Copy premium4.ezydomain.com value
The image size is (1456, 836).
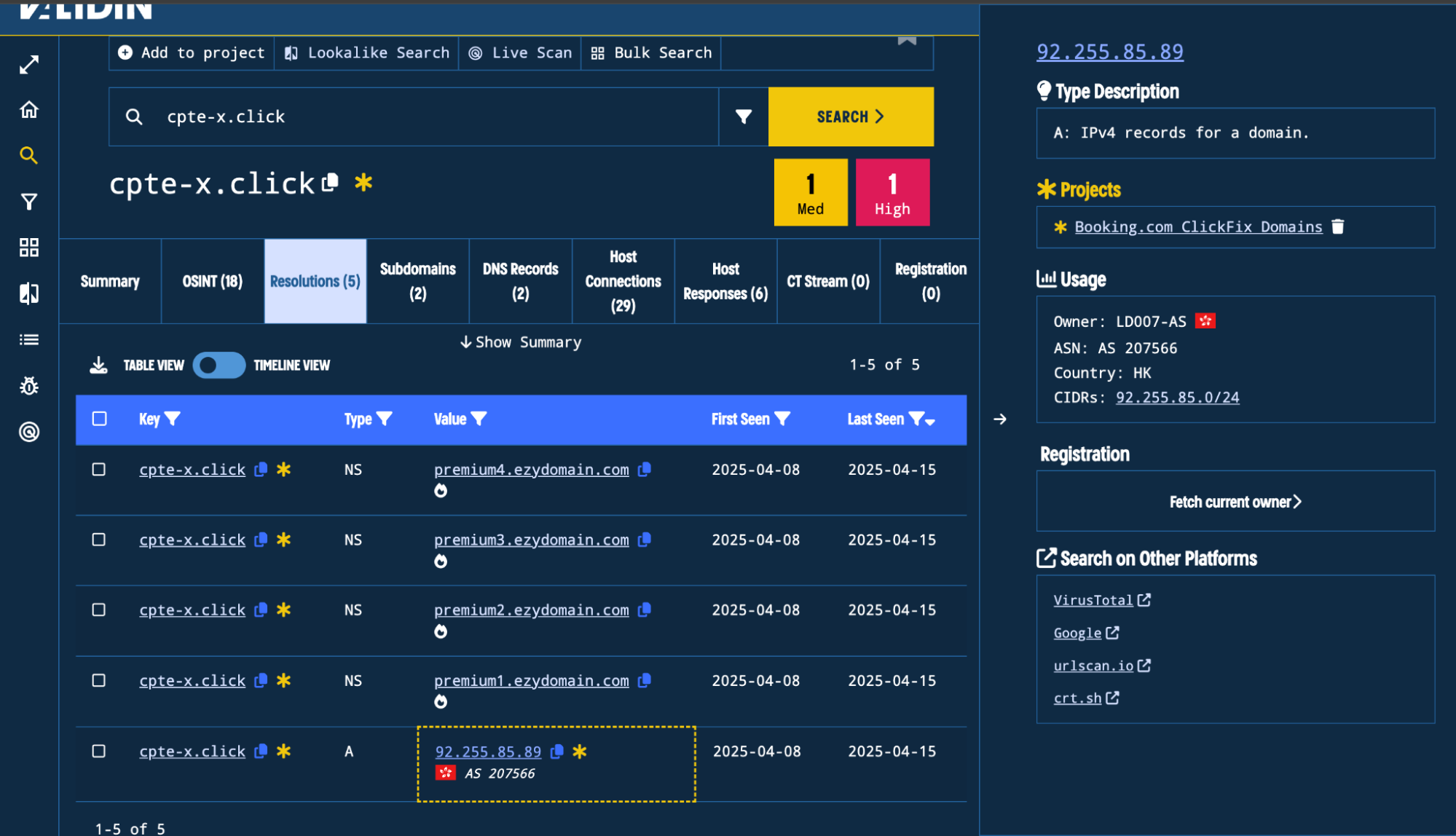644,470
